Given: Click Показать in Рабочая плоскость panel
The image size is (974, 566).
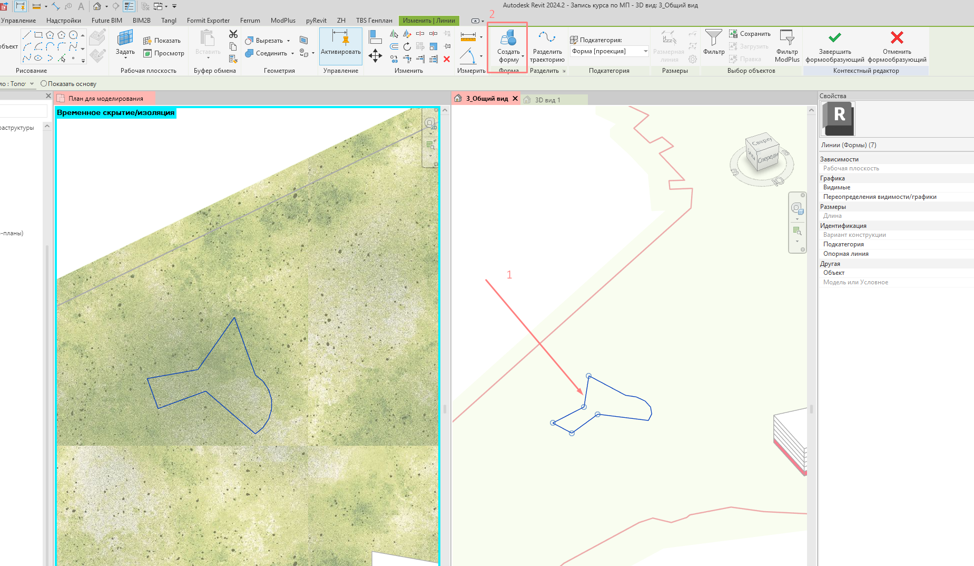Looking at the screenshot, I should coord(162,40).
